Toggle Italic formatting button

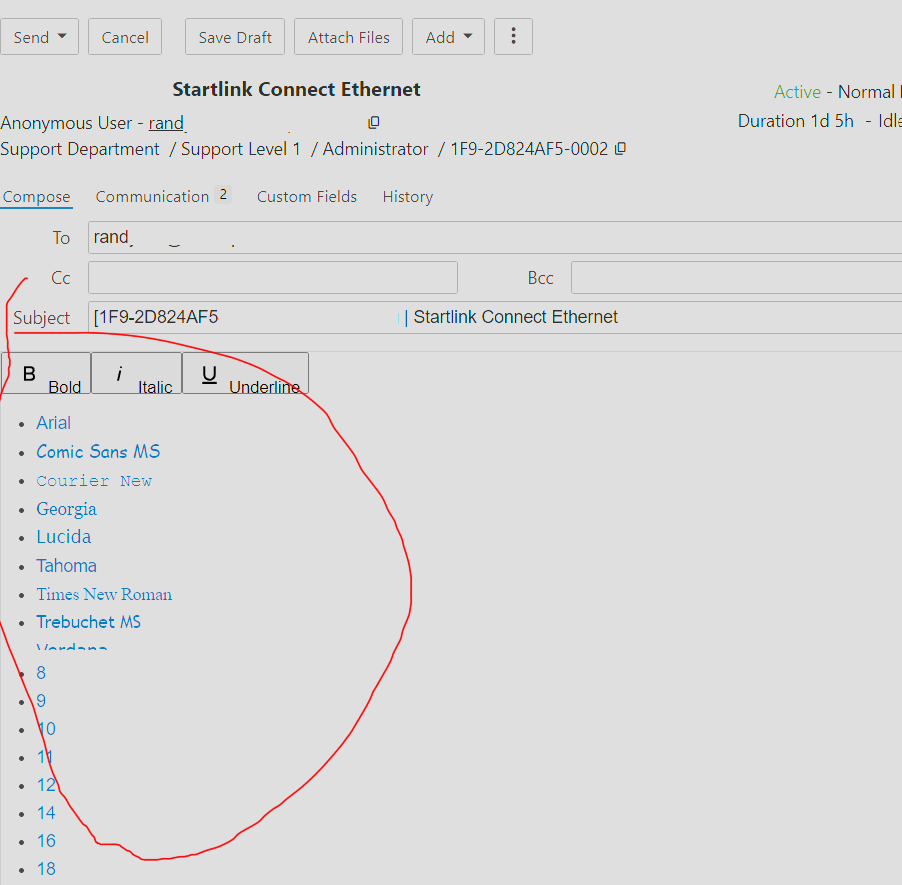click(x=136, y=374)
